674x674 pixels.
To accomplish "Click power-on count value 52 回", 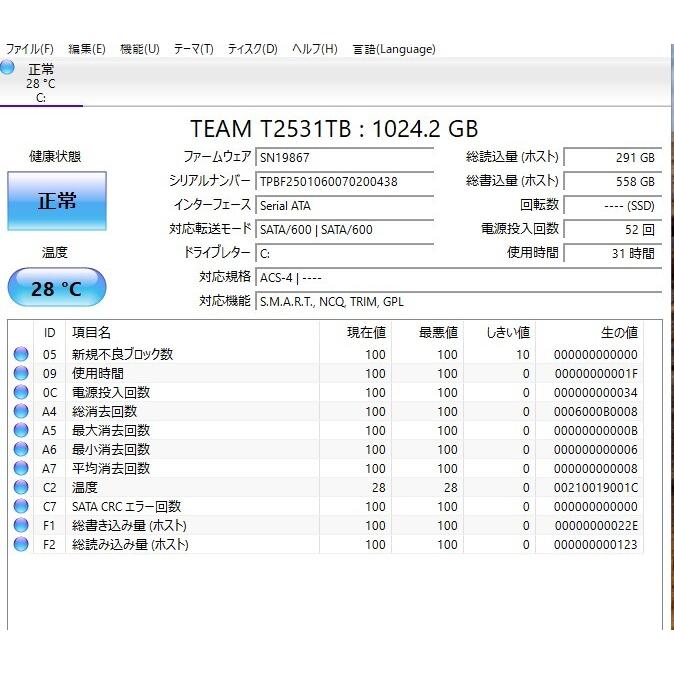I will pos(613,230).
